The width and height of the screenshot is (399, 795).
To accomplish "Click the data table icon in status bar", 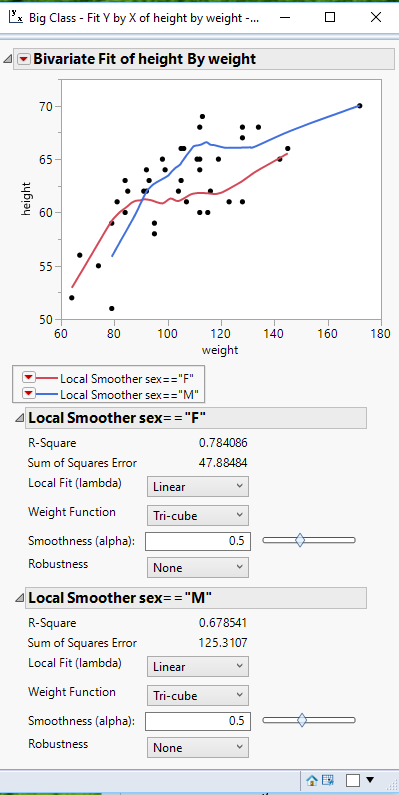I will (328, 780).
